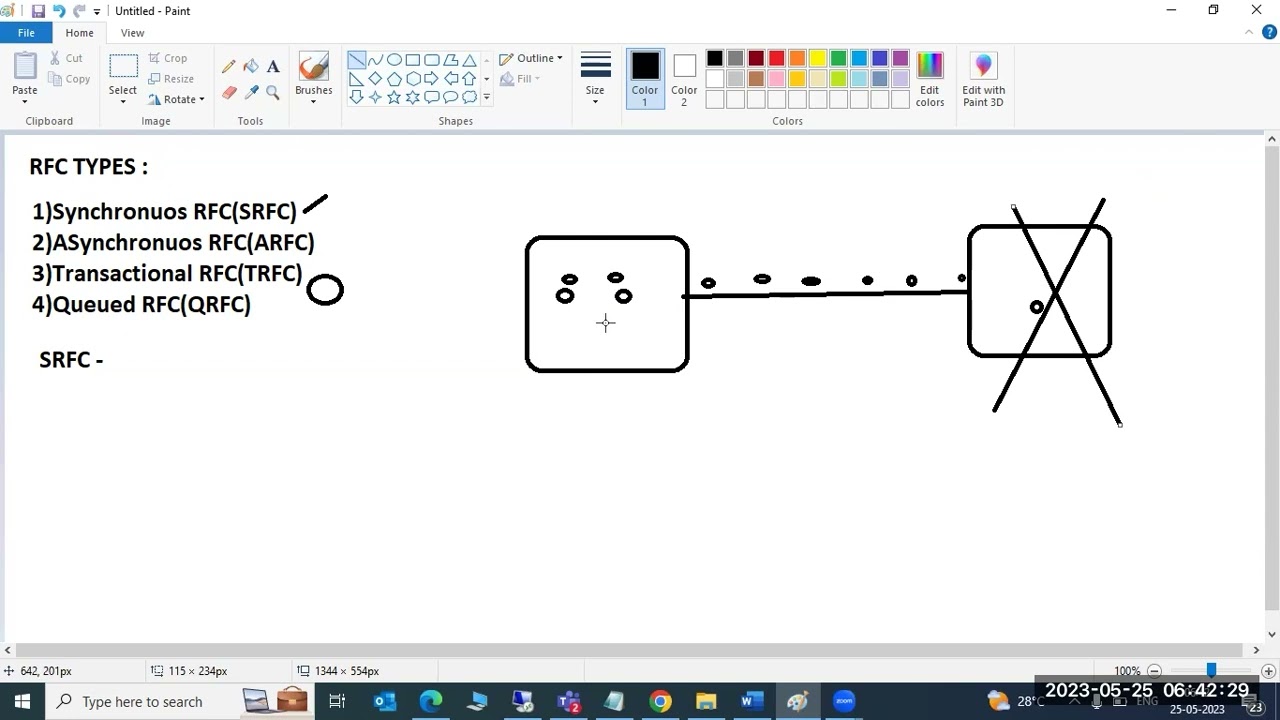1280x720 pixels.
Task: Open Customize Quick Access Toolbar dropdown
Action: coord(97,11)
